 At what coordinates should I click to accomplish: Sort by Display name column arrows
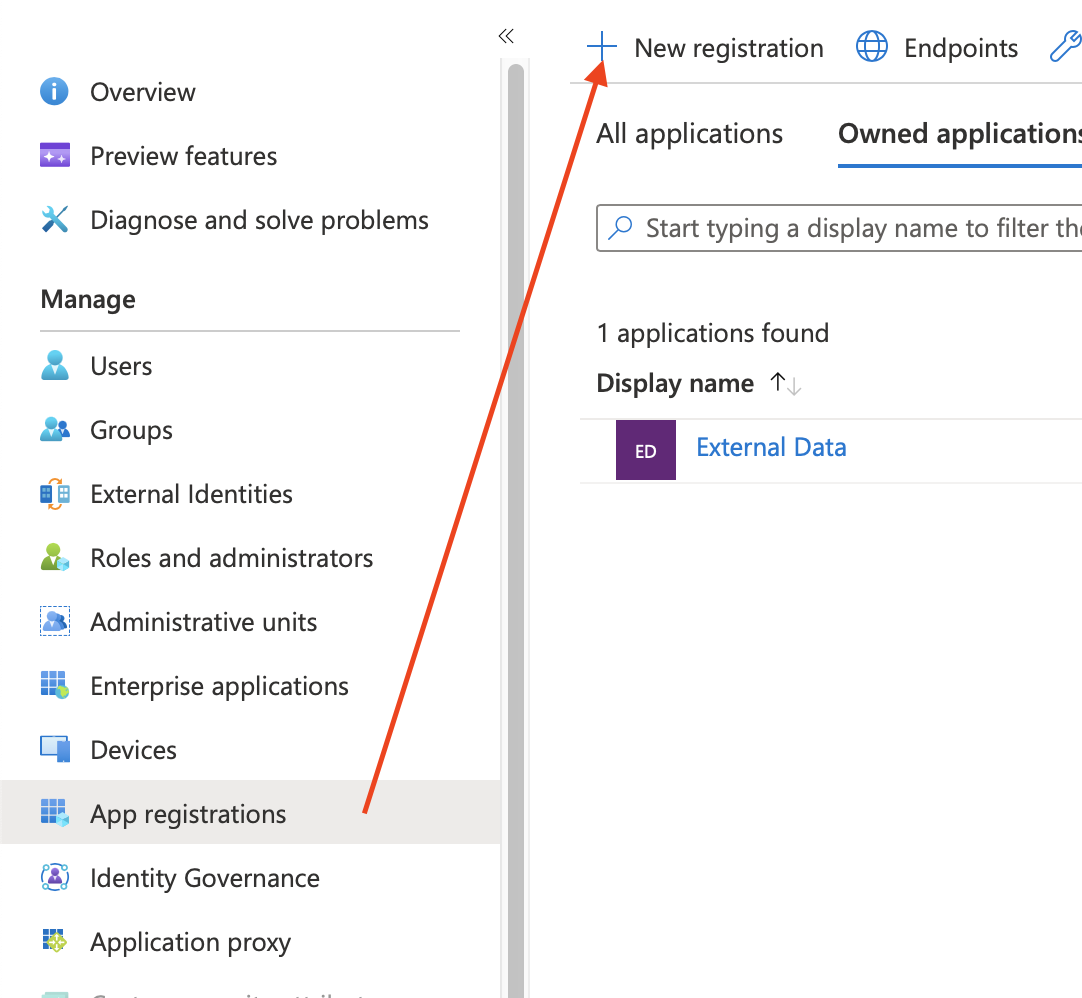786,384
